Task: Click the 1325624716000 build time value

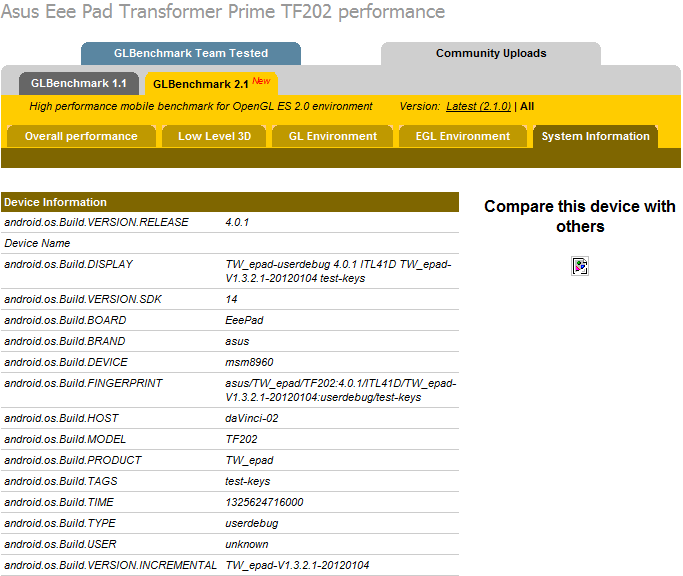Action: (x=264, y=502)
